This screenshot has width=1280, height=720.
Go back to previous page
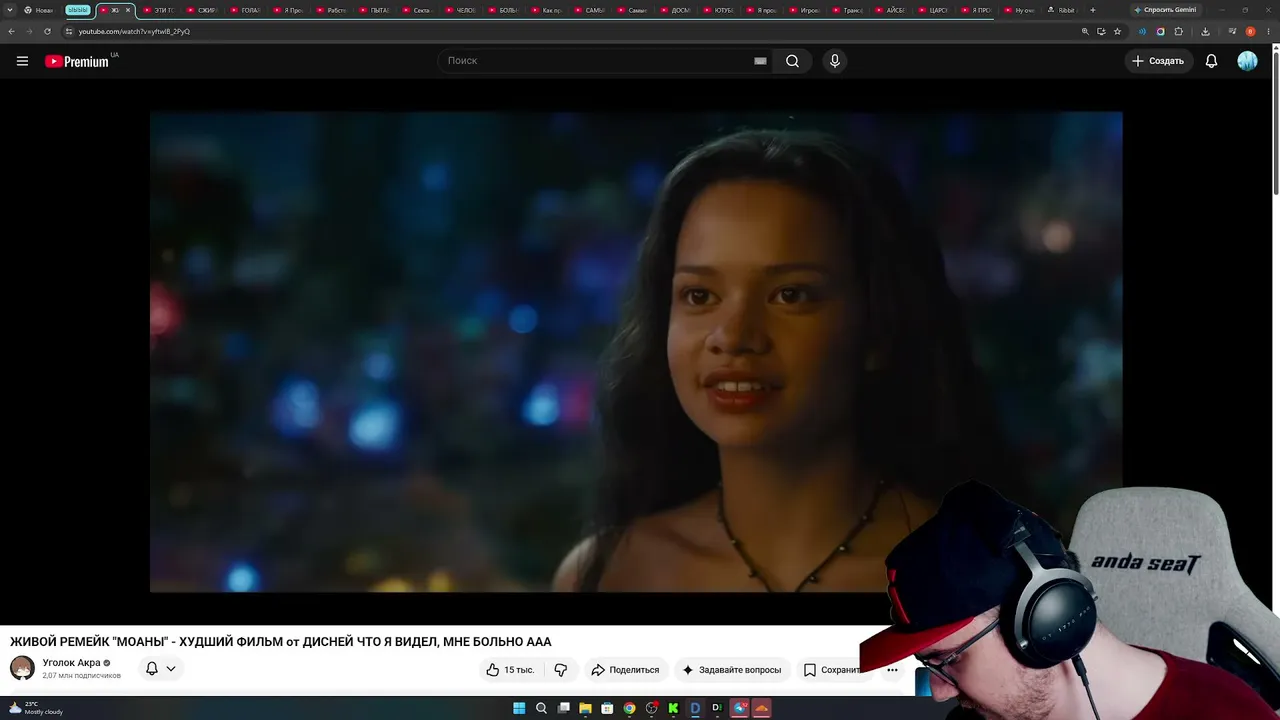[12, 31]
